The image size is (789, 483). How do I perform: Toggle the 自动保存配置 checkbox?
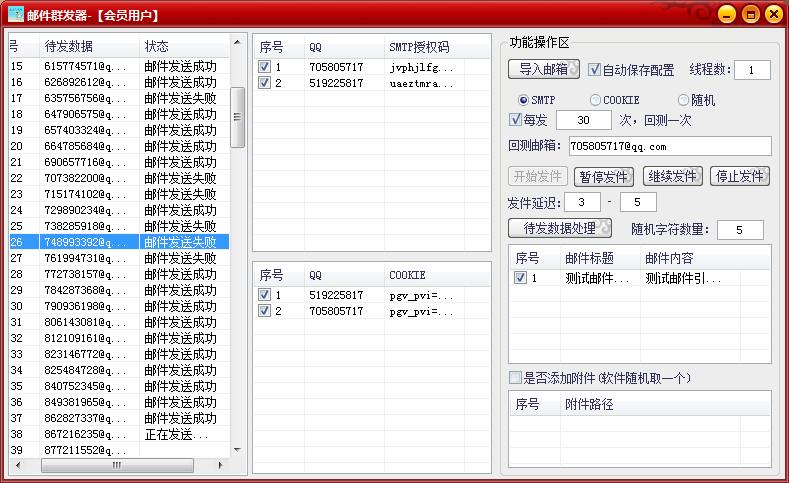[594, 70]
